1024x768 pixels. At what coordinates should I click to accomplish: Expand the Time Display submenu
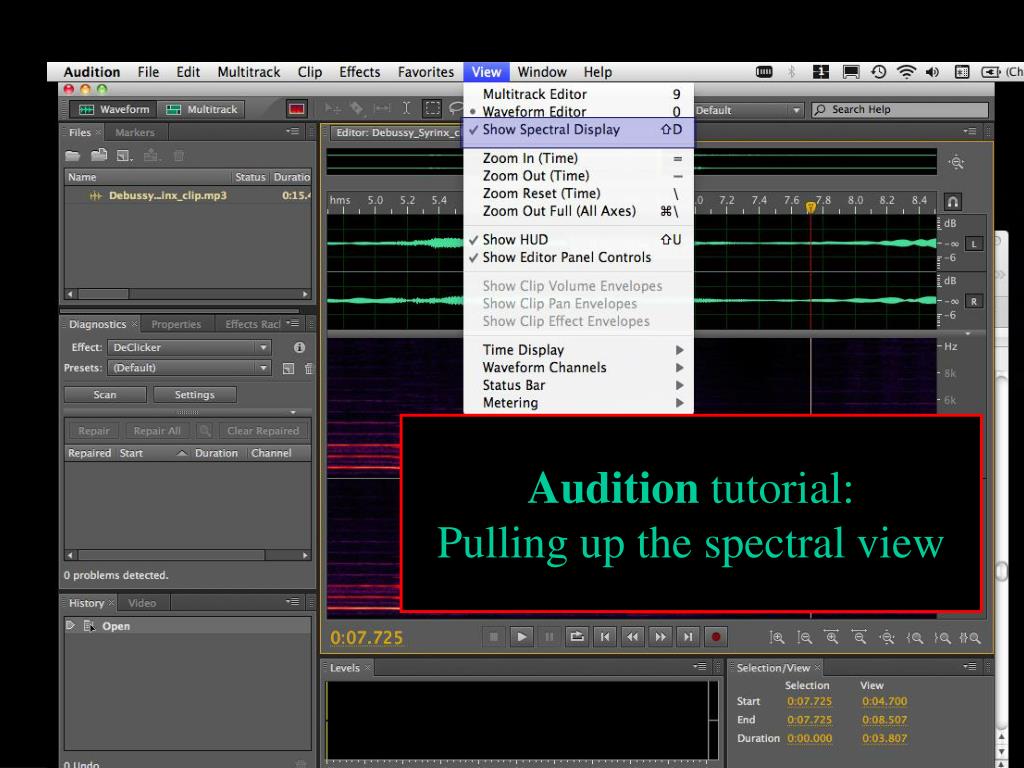coord(578,349)
